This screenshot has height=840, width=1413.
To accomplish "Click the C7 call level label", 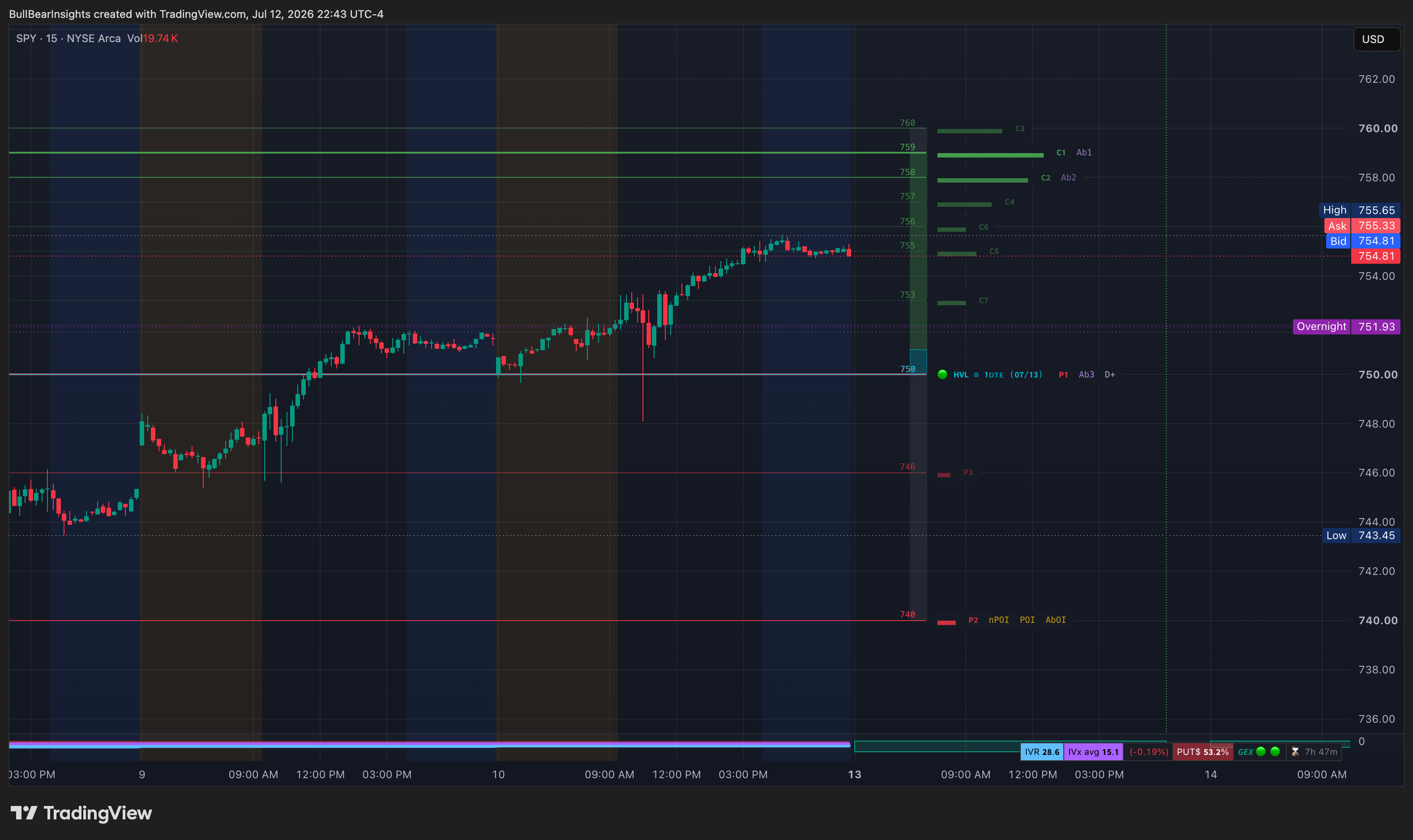I will click(x=984, y=300).
